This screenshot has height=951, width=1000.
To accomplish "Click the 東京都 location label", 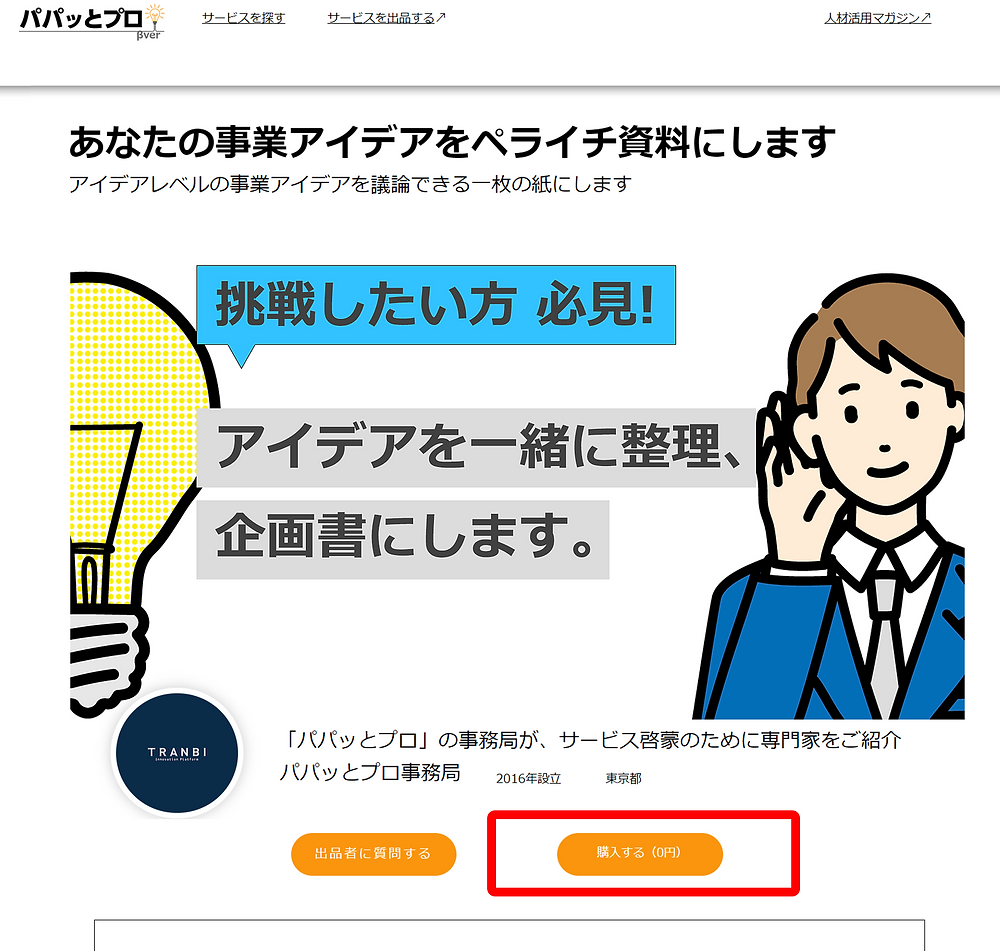I will (623, 779).
